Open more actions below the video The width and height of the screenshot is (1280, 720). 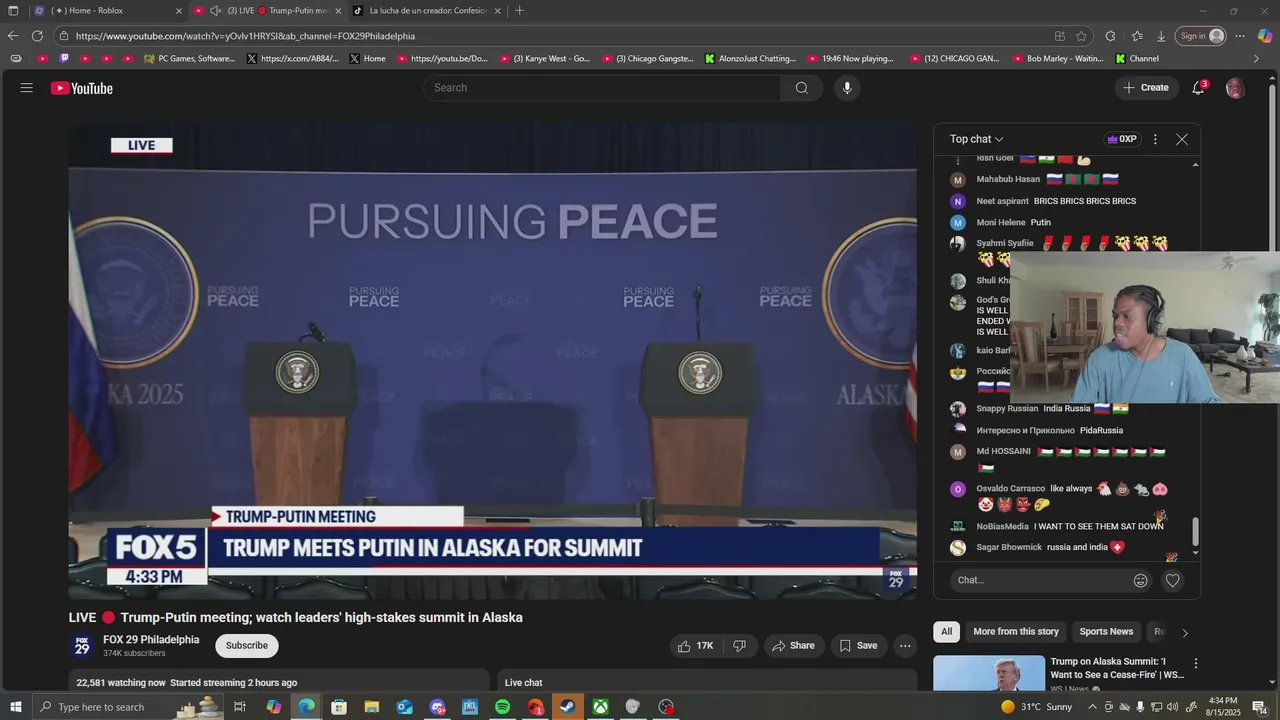point(905,646)
